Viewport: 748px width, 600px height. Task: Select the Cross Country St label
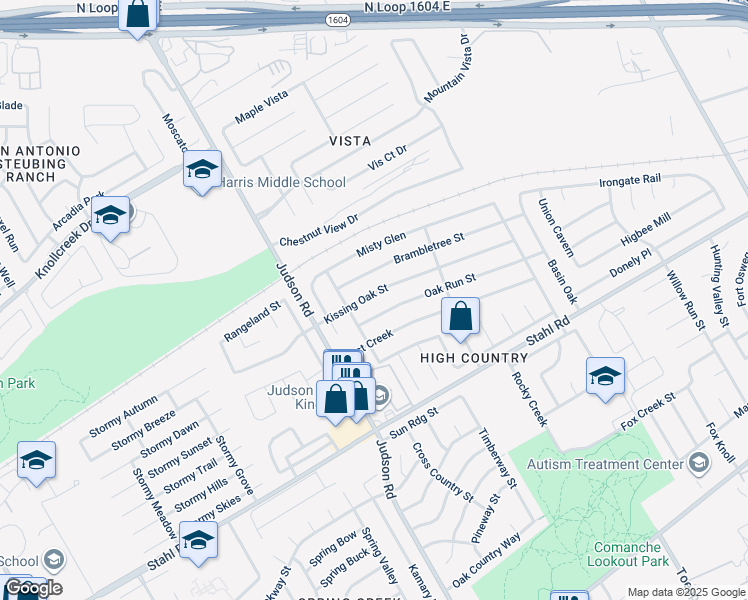point(443,472)
